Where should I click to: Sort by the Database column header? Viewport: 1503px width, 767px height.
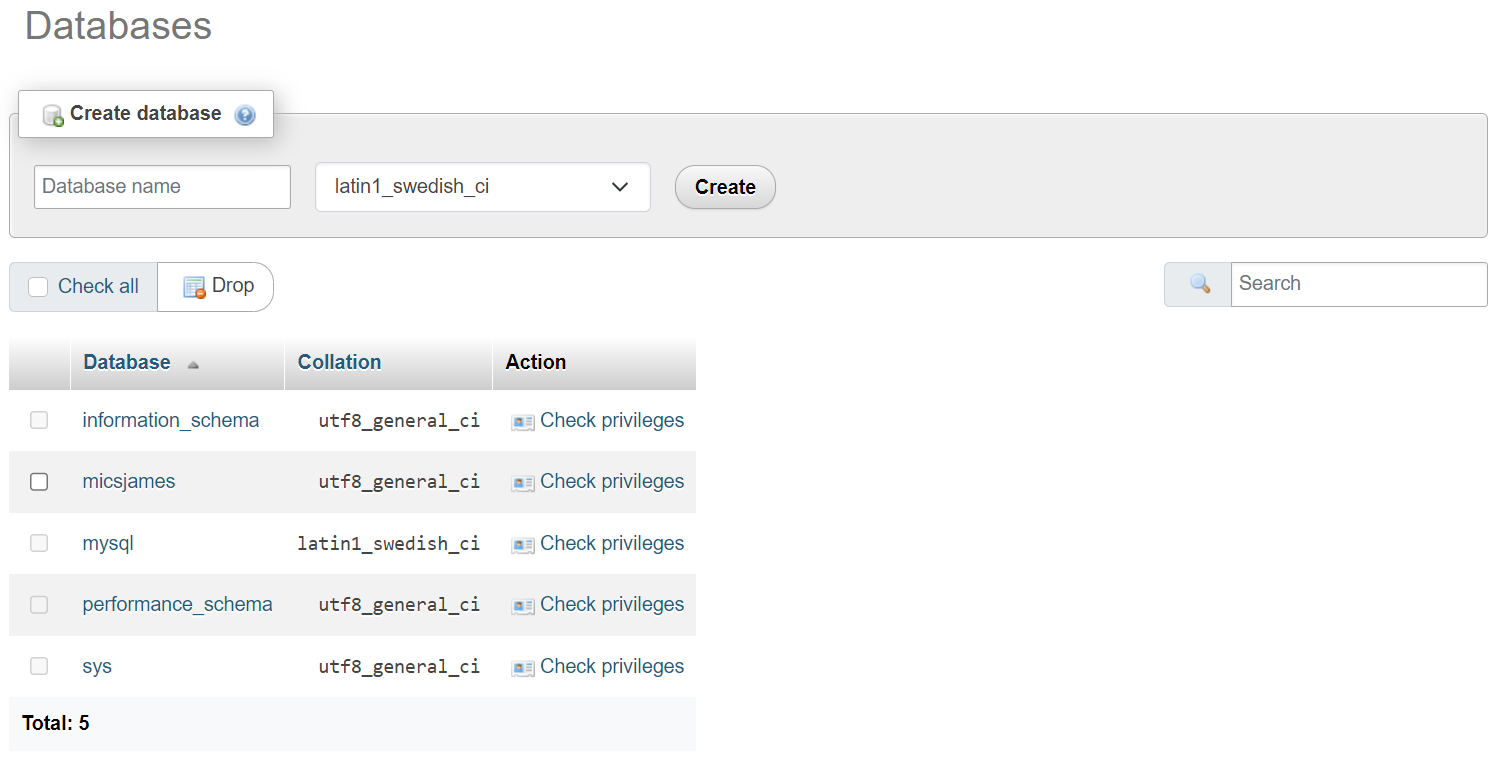point(127,362)
